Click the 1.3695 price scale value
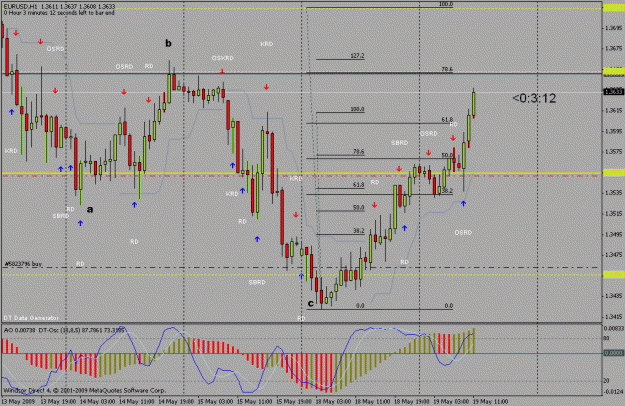This screenshot has height=406, width=625. tap(613, 28)
